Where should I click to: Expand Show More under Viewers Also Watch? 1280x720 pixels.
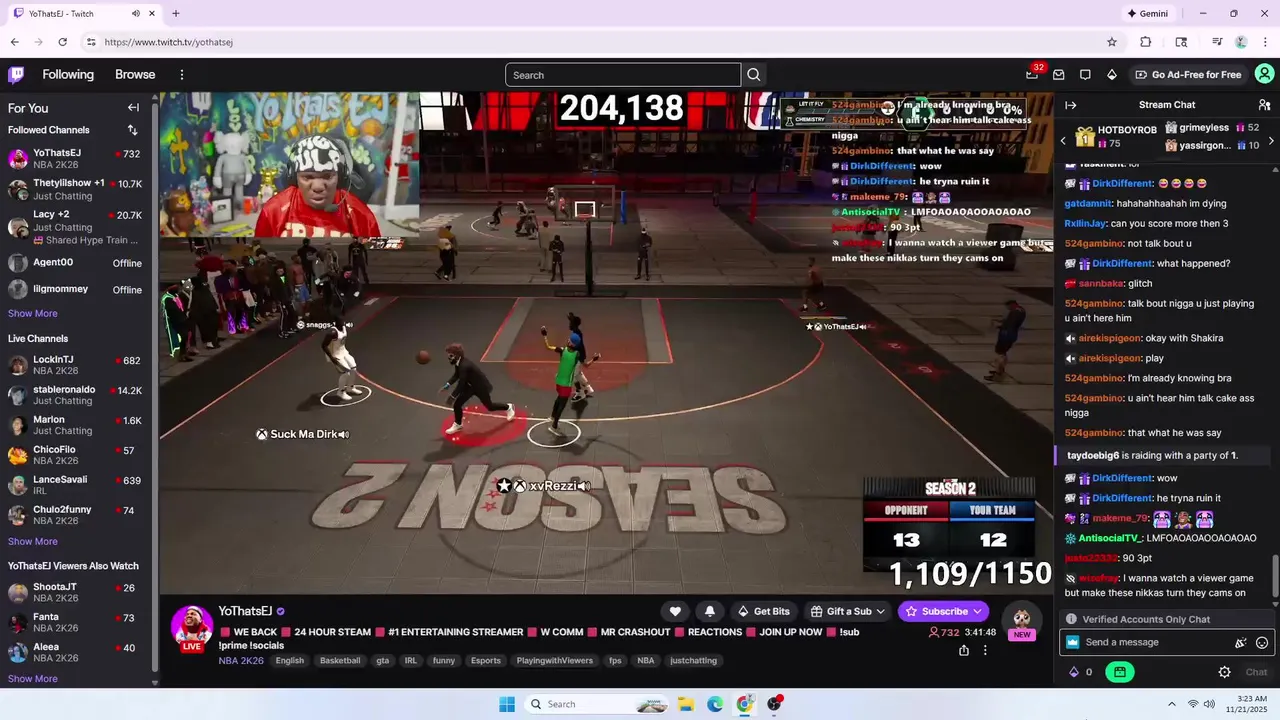tap(33, 678)
